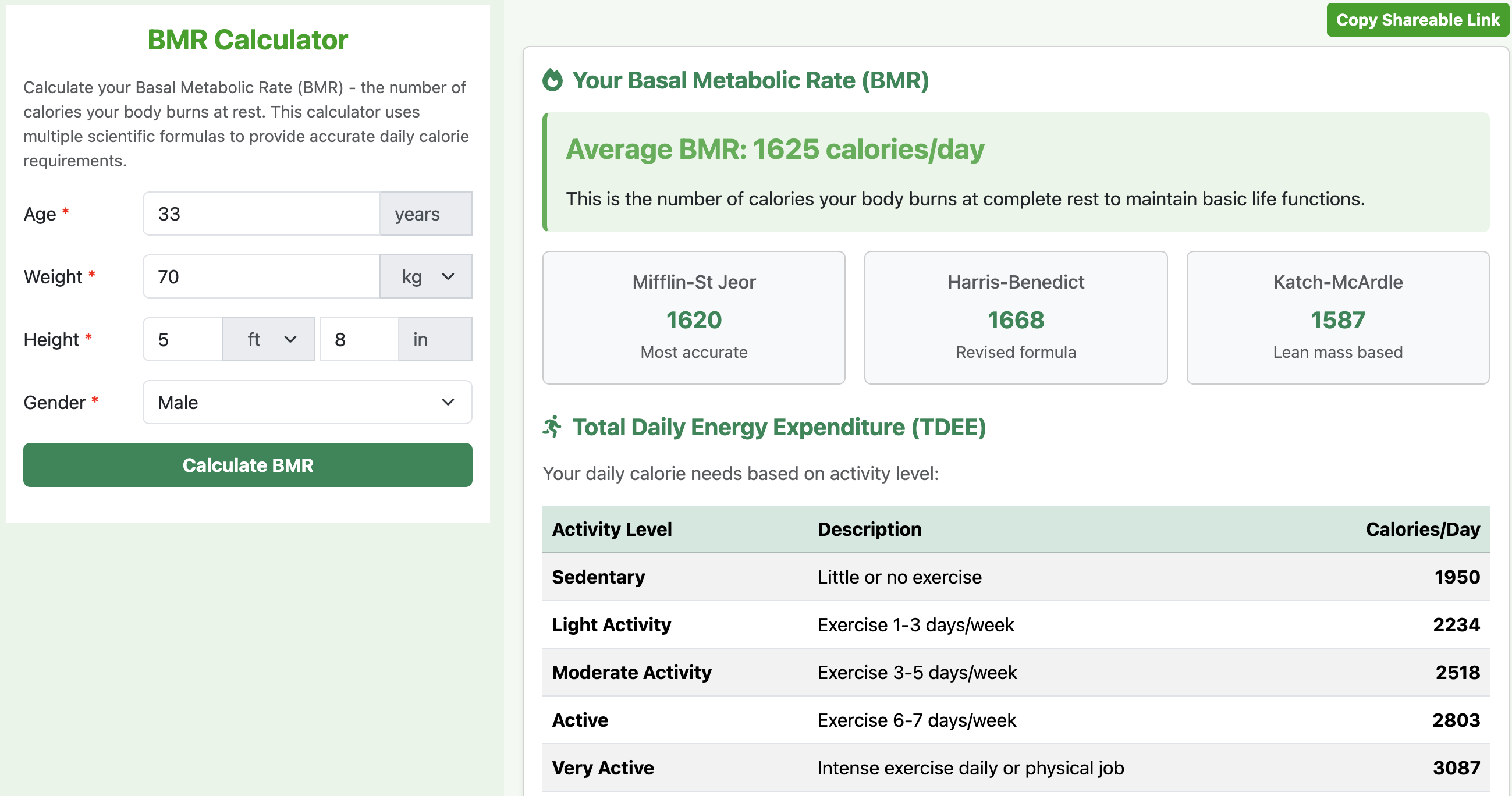Open the height unit dropdown showing ft
This screenshot has height=796, width=1512.
click(x=268, y=339)
